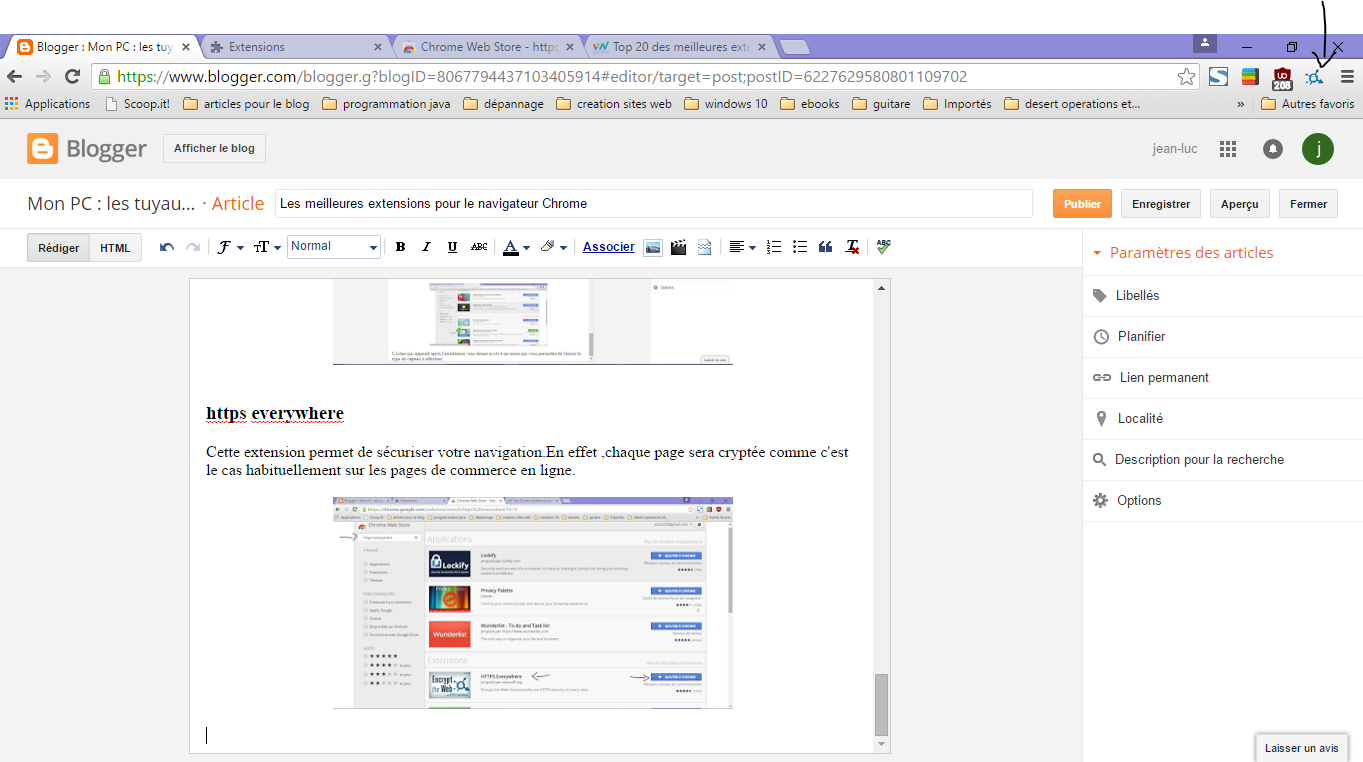Screen dimensions: 1363x762
Task: Toggle underline formatting
Action: pos(452,247)
